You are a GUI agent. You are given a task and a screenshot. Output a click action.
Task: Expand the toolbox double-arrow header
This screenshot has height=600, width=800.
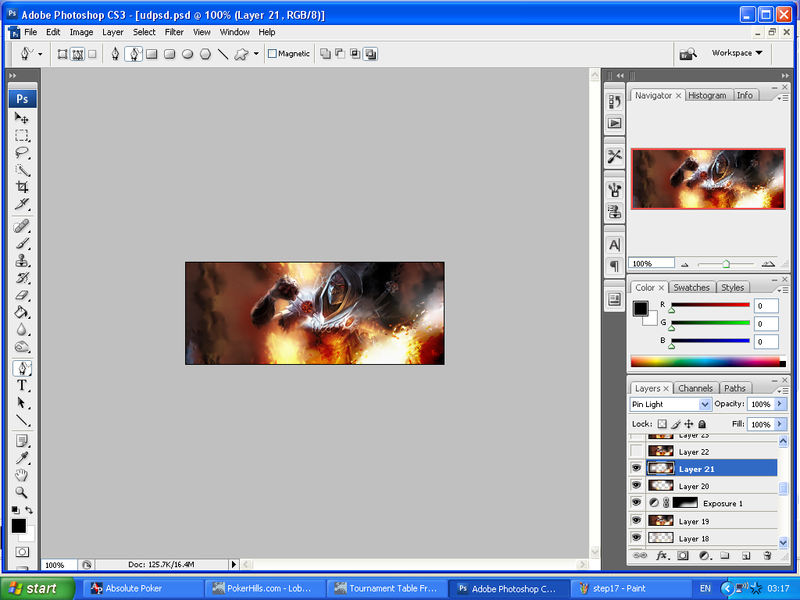[13, 76]
